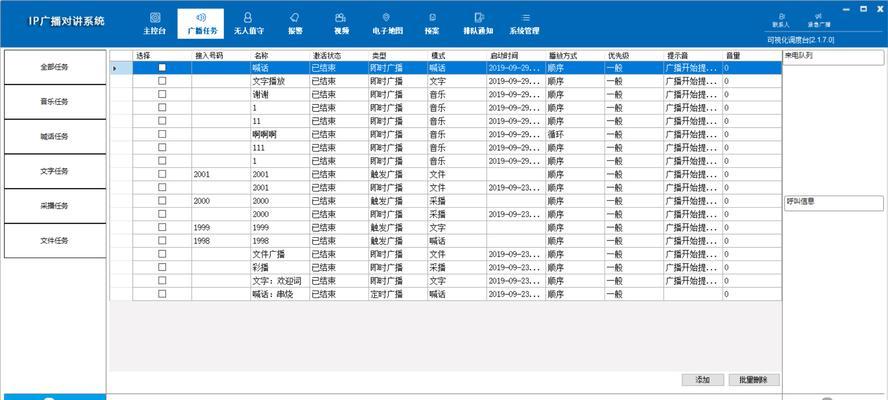Sort by the 模式 mode column header
888x400 pixels.
(x=456, y=56)
